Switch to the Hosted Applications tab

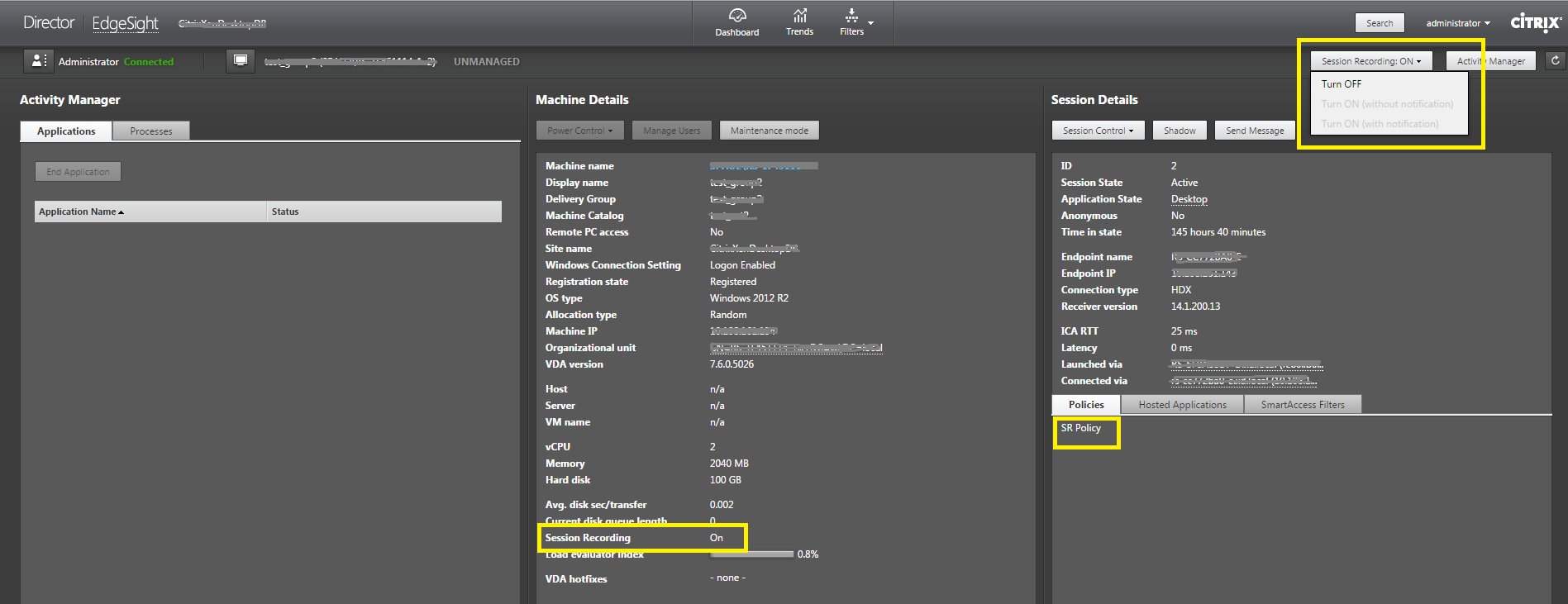pyautogui.click(x=1182, y=405)
